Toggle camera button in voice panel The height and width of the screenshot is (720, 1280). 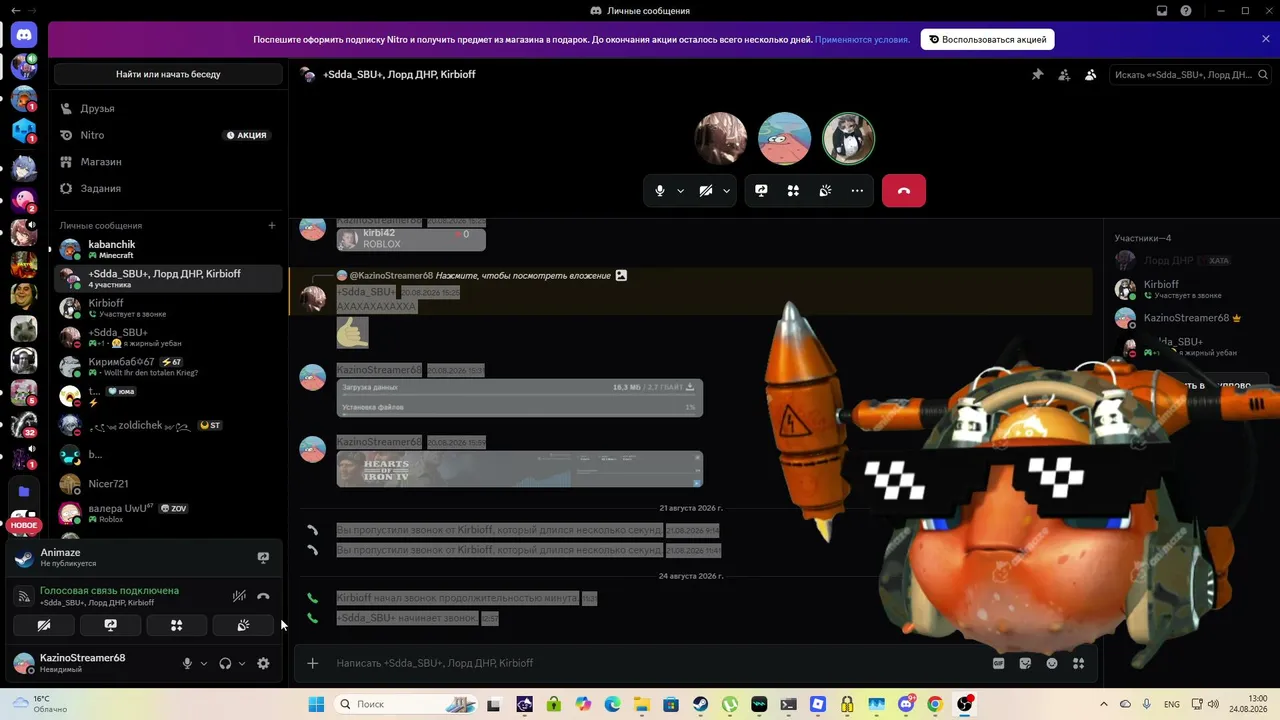click(43, 625)
